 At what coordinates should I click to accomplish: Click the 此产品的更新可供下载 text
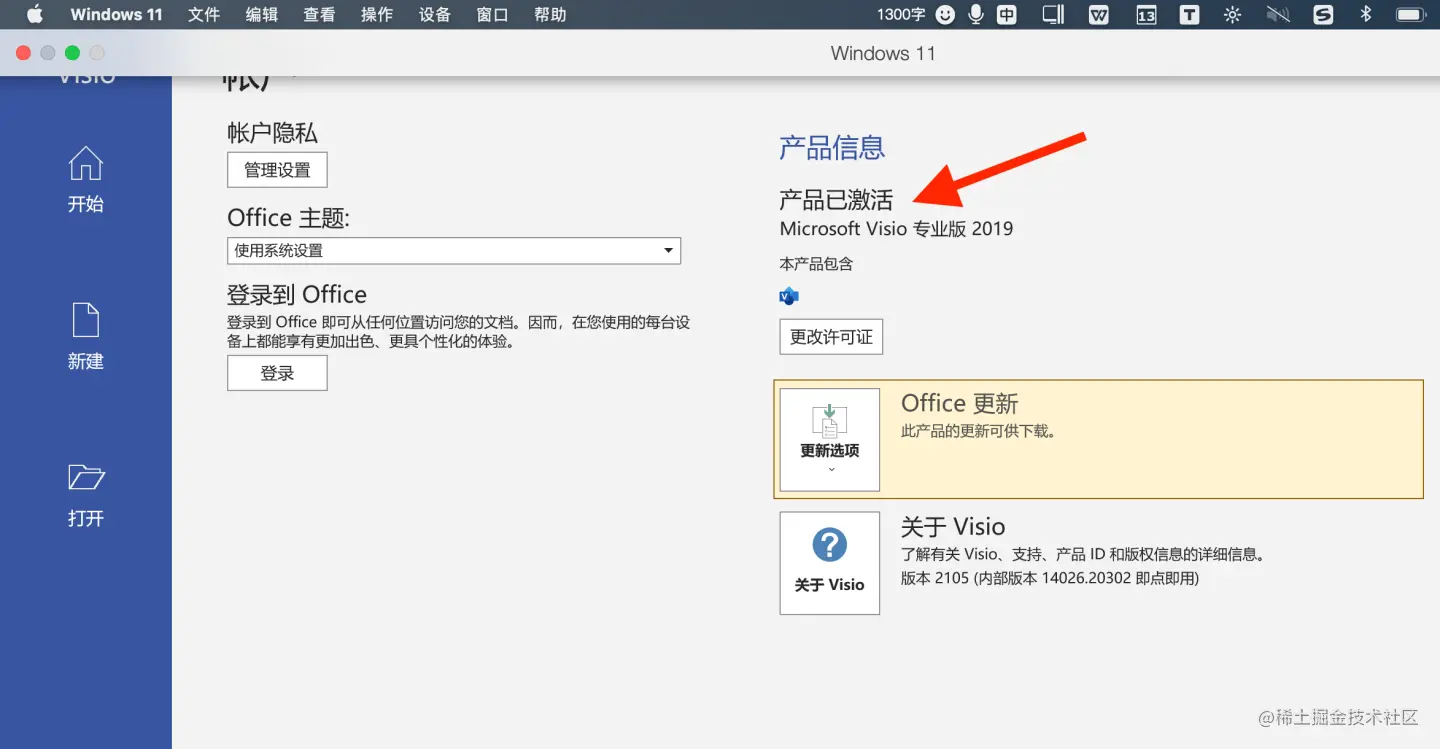pyautogui.click(x=979, y=432)
